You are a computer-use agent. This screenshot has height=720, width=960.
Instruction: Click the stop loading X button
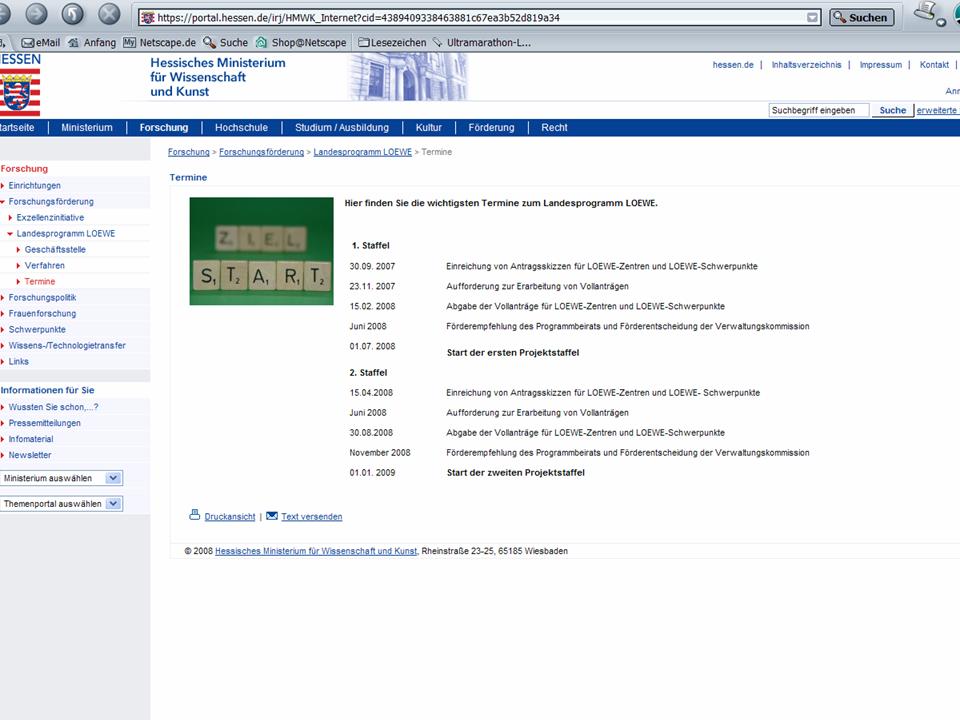click(x=109, y=14)
